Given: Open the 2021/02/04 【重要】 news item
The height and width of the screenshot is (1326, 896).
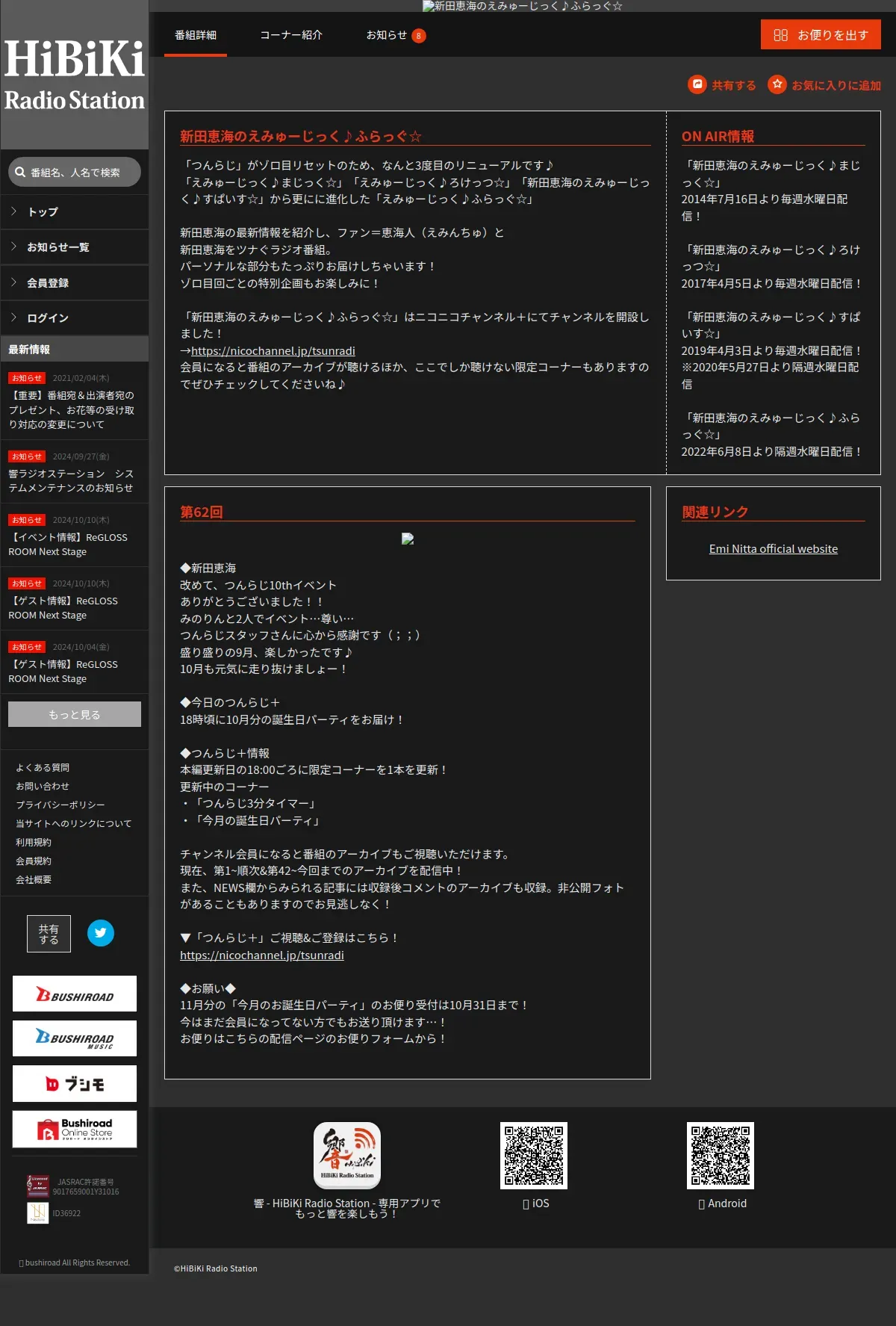Looking at the screenshot, I should [x=75, y=401].
